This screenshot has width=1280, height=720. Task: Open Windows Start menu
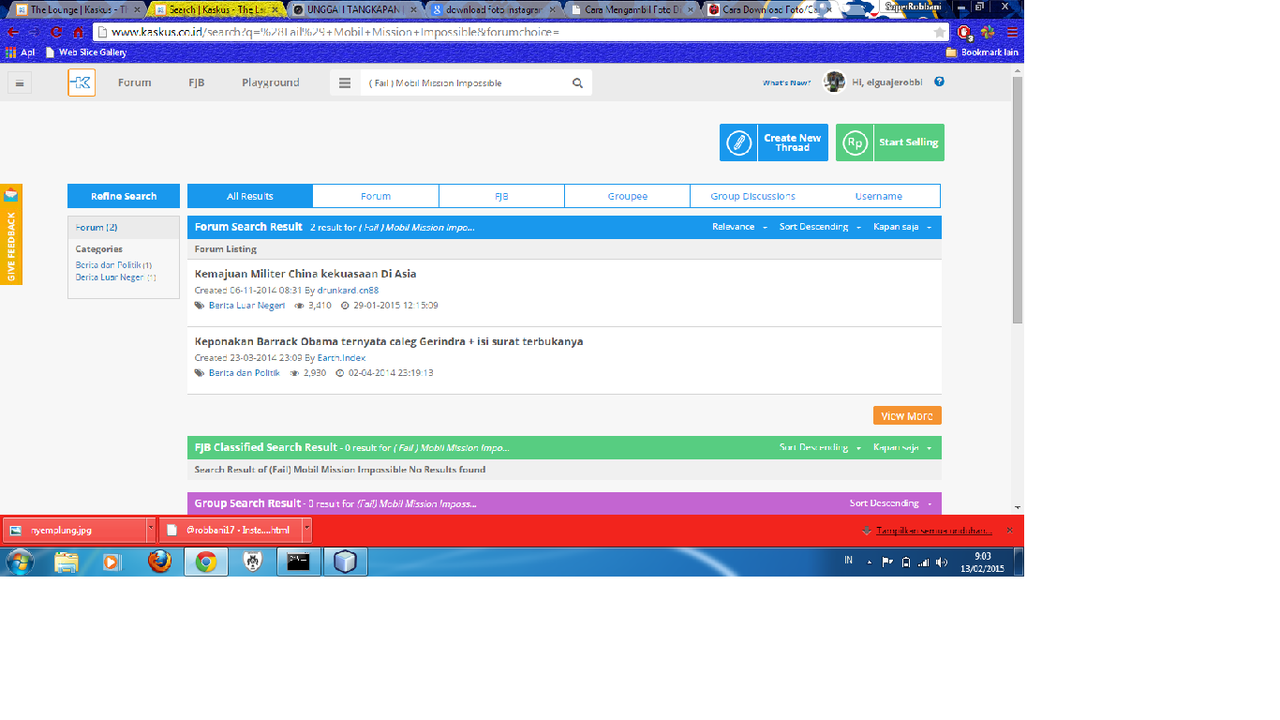[x=20, y=562]
